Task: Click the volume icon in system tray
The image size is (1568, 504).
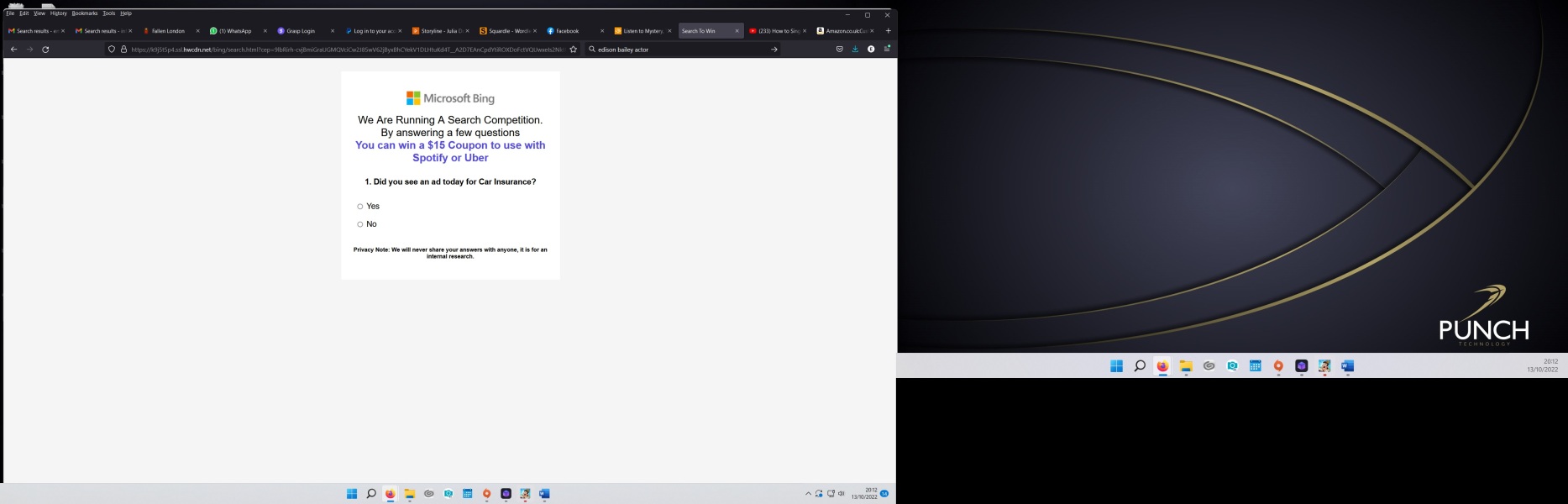Action: click(x=842, y=494)
